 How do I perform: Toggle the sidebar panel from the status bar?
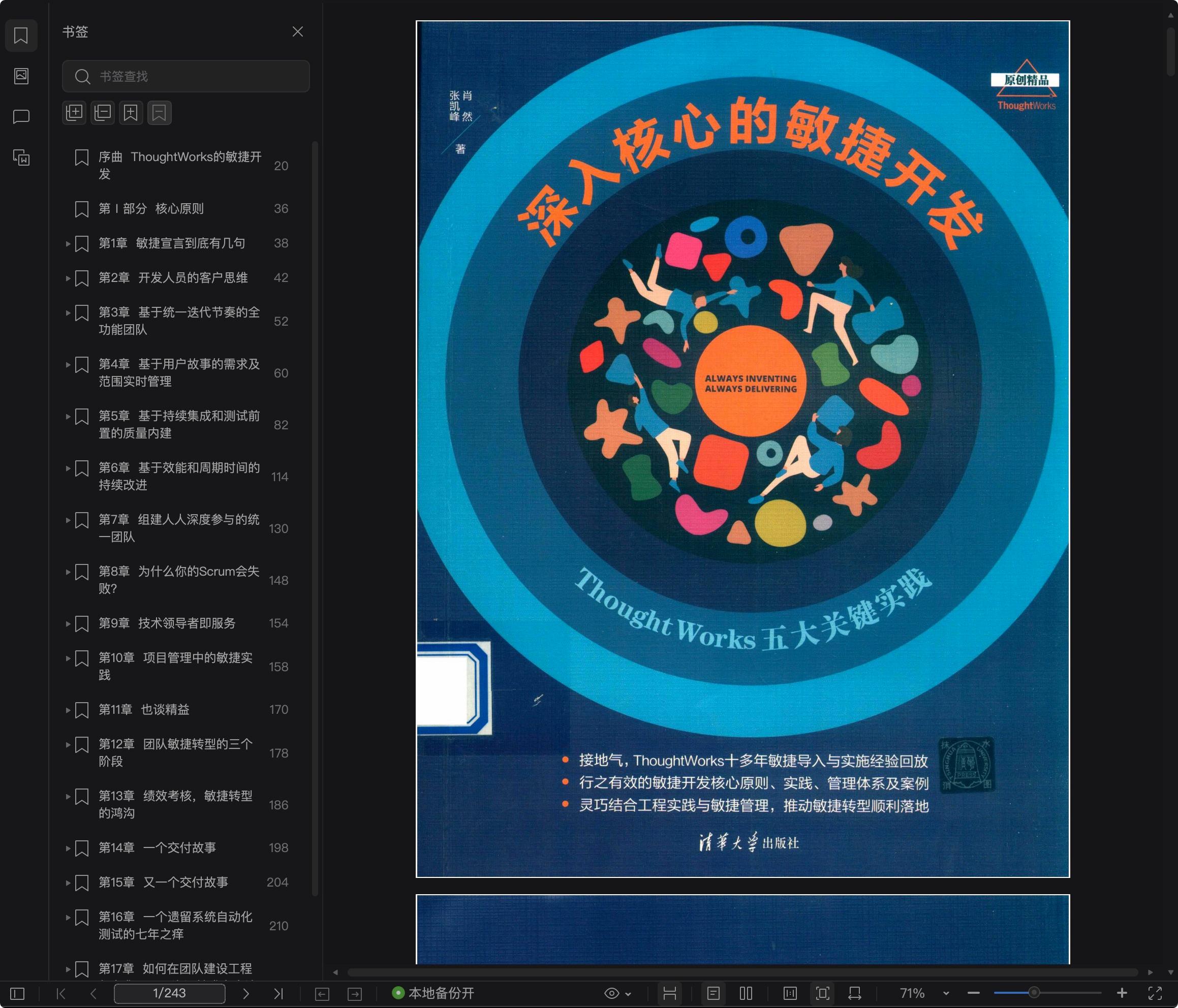click(18, 993)
